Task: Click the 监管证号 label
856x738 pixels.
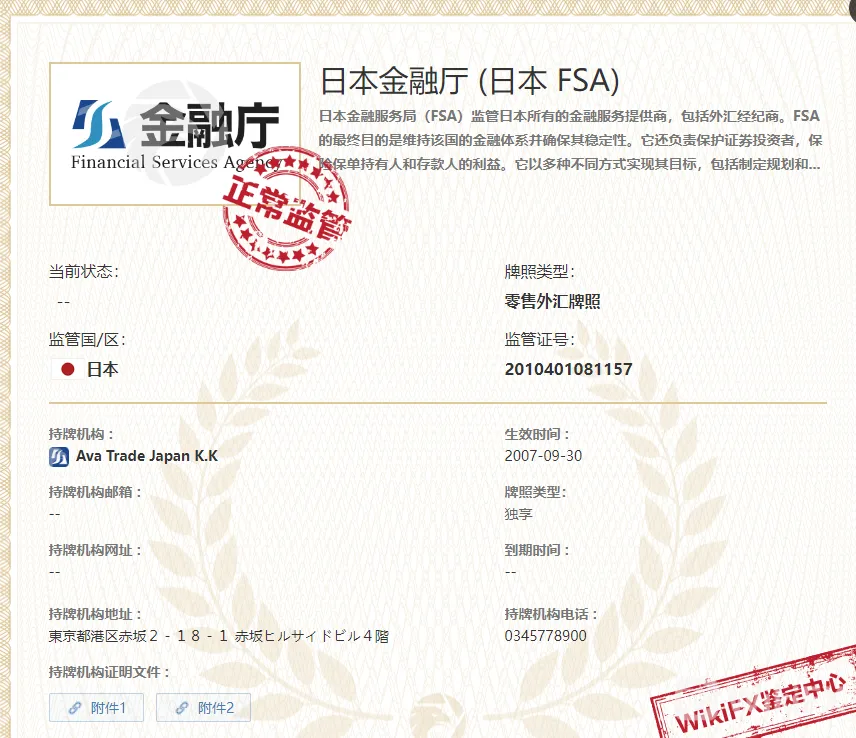Action: click(539, 340)
